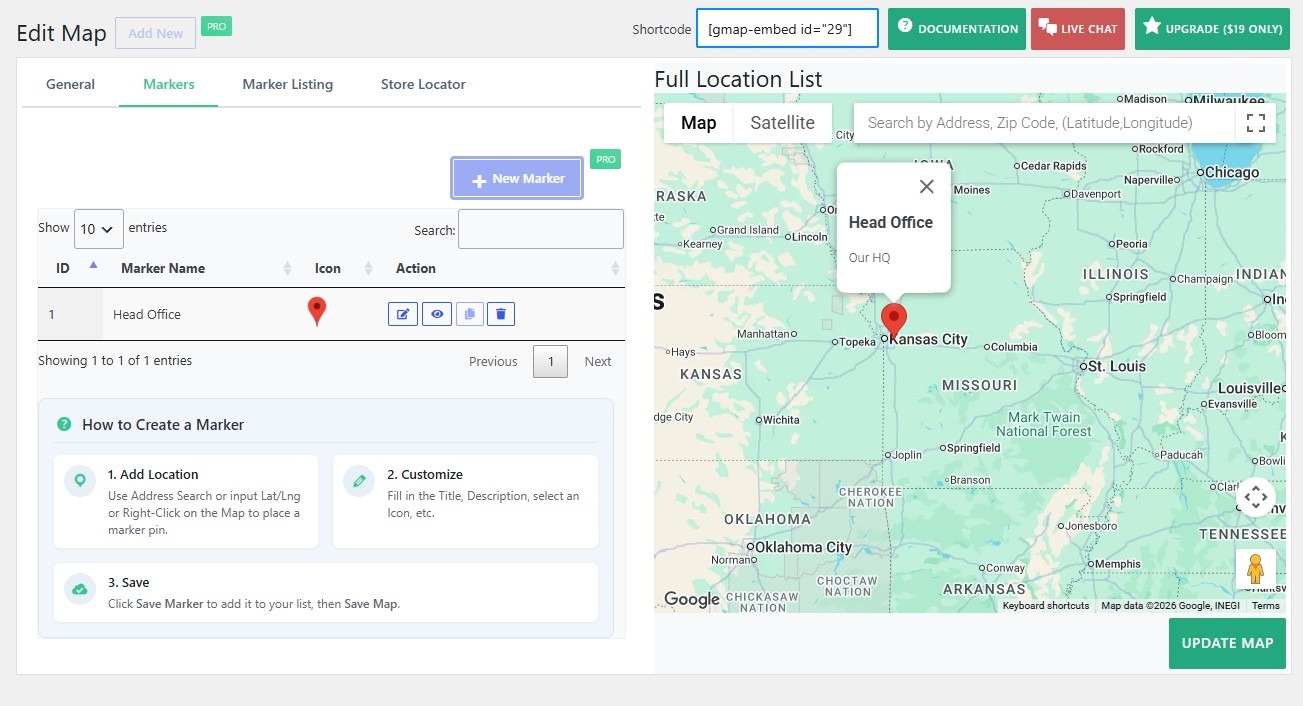Open Keyboard shortcuts link on map
The width and height of the screenshot is (1303, 706).
[x=1046, y=606]
